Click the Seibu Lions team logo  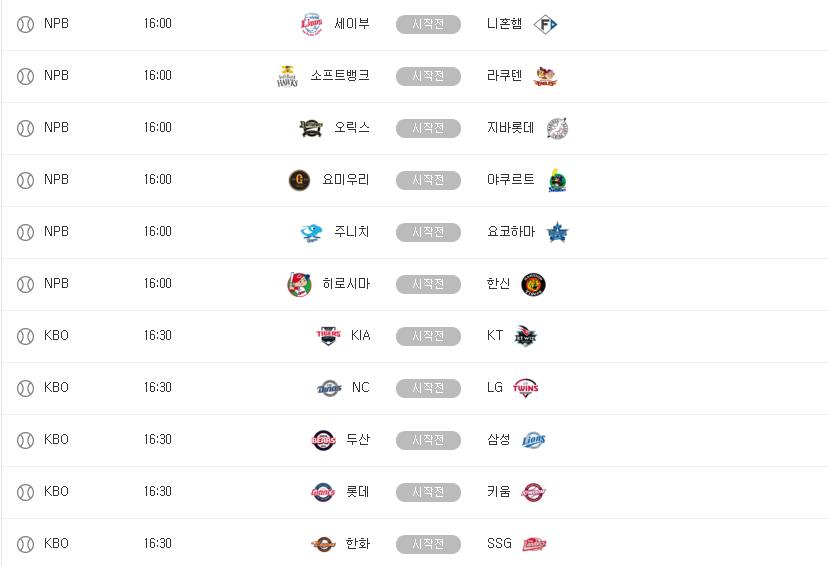(312, 24)
